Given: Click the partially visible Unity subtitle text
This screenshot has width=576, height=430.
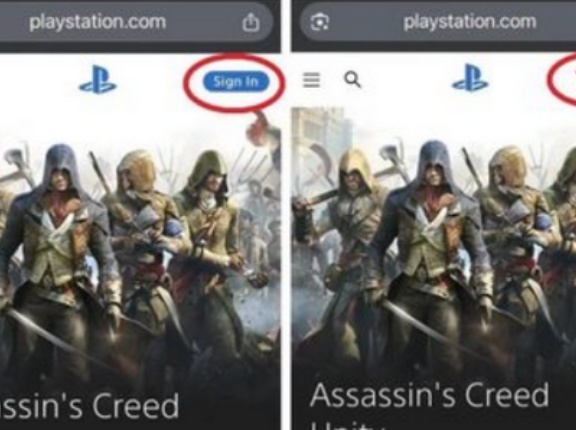Looking at the screenshot, I should click(x=345, y=426).
